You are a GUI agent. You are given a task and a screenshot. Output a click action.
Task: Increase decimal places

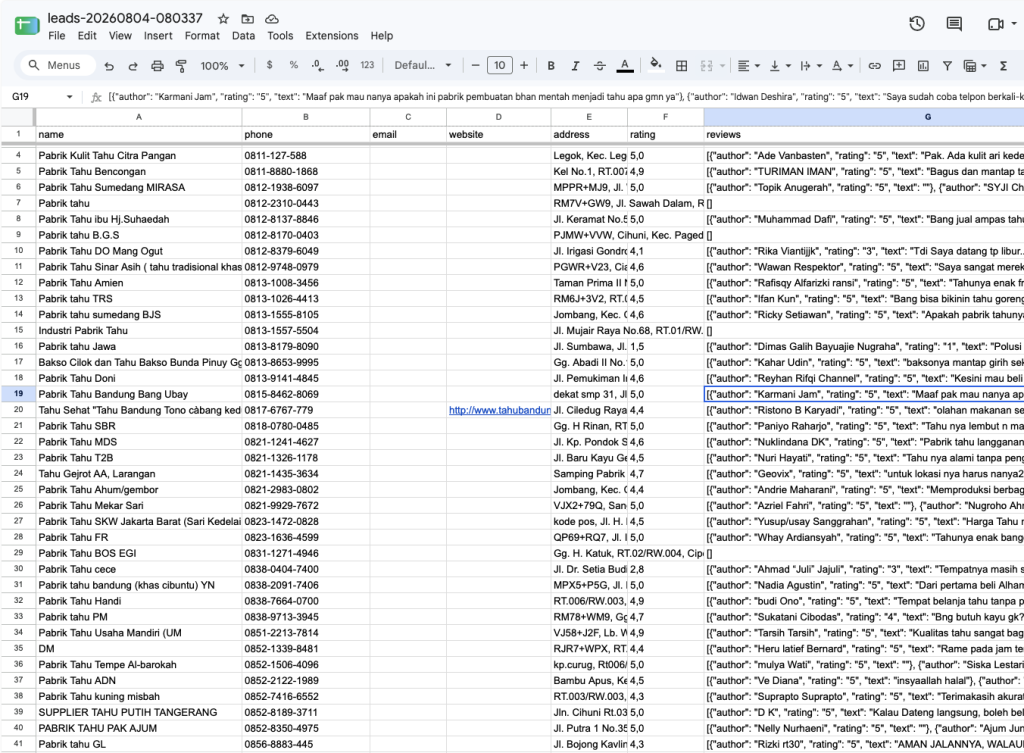pos(342,65)
